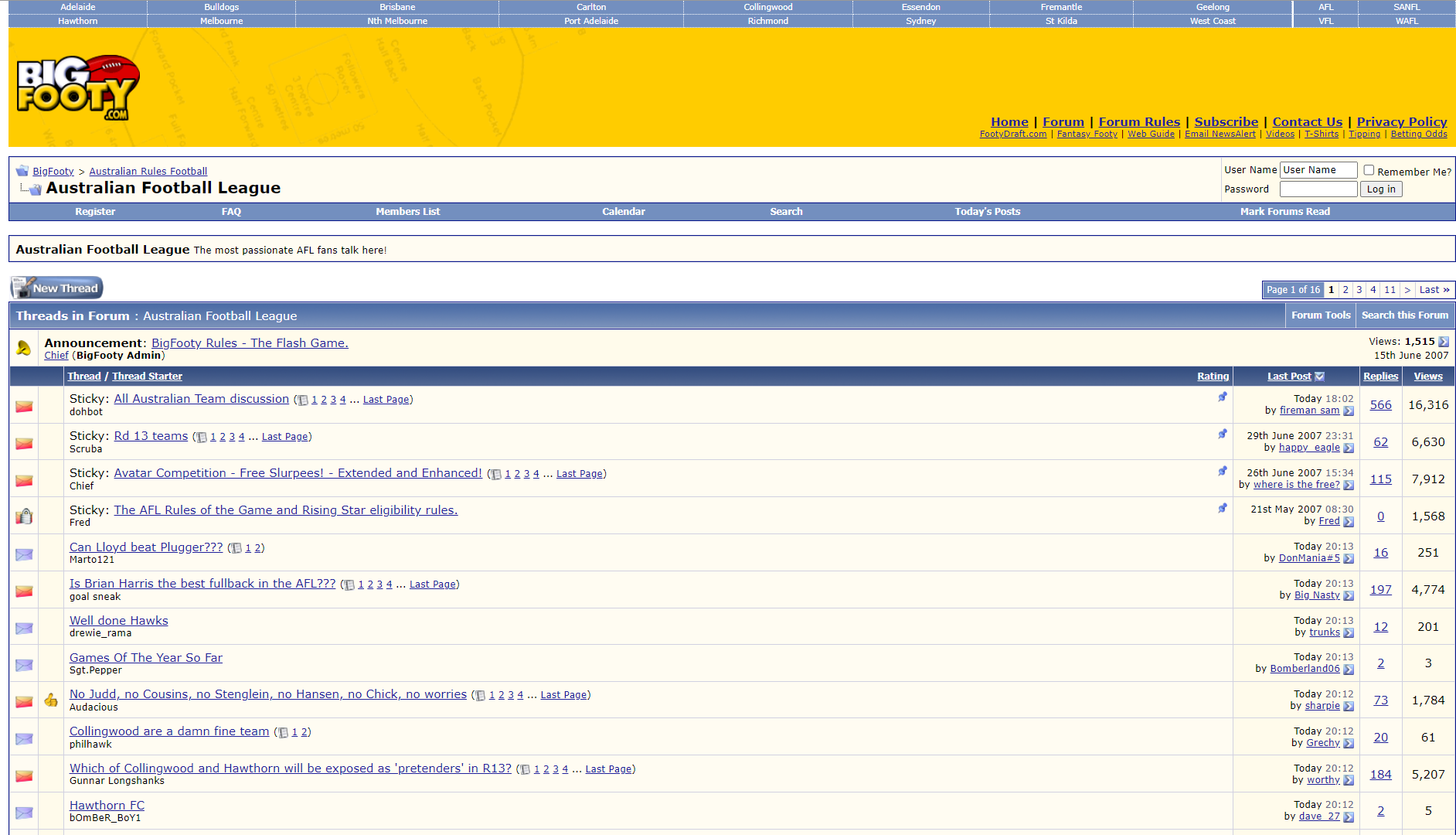The width and height of the screenshot is (1456, 835).
Task: Click hot thread icon for Brian Harris thread
Action: [25, 591]
